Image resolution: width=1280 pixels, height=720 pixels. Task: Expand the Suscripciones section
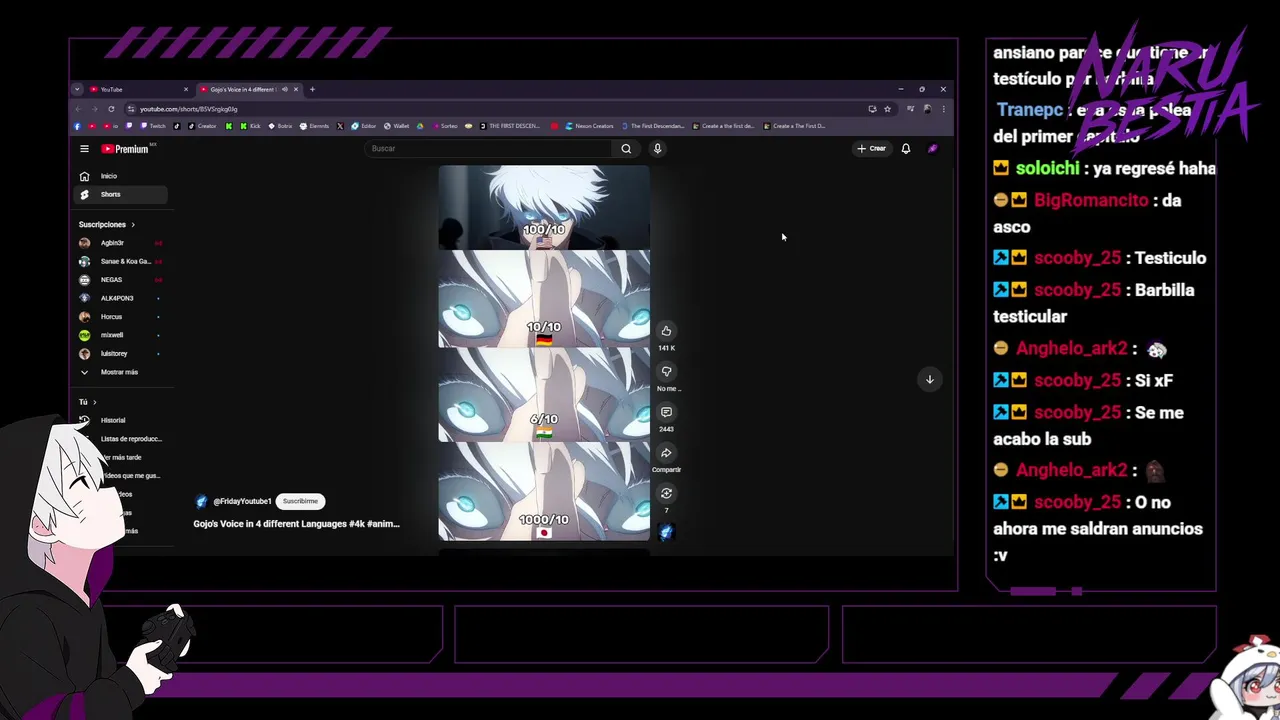pos(107,225)
